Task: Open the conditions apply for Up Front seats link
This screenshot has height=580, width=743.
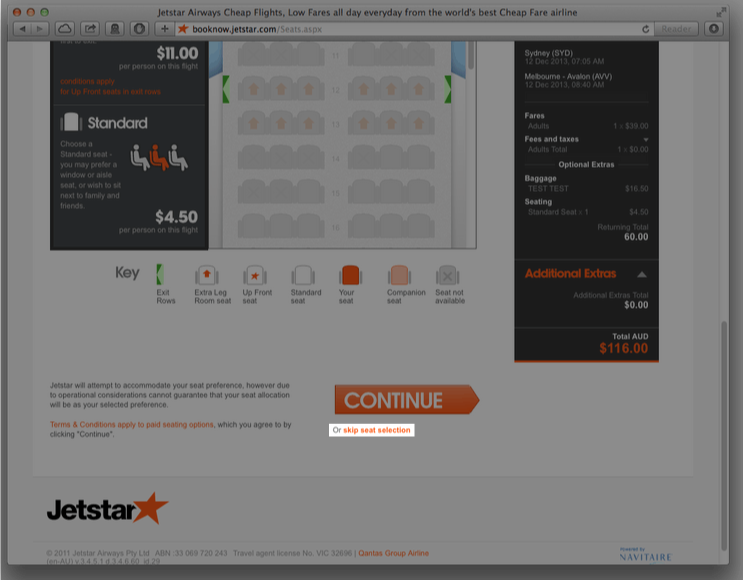Action: pos(110,86)
